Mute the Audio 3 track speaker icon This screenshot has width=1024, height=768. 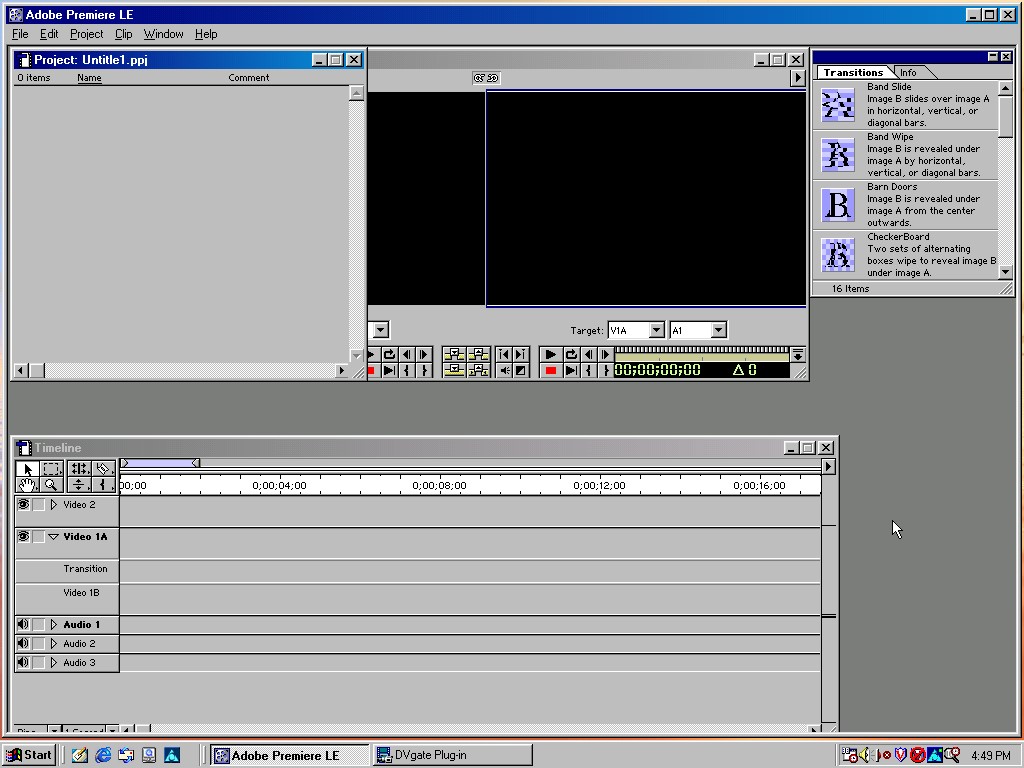pos(24,662)
